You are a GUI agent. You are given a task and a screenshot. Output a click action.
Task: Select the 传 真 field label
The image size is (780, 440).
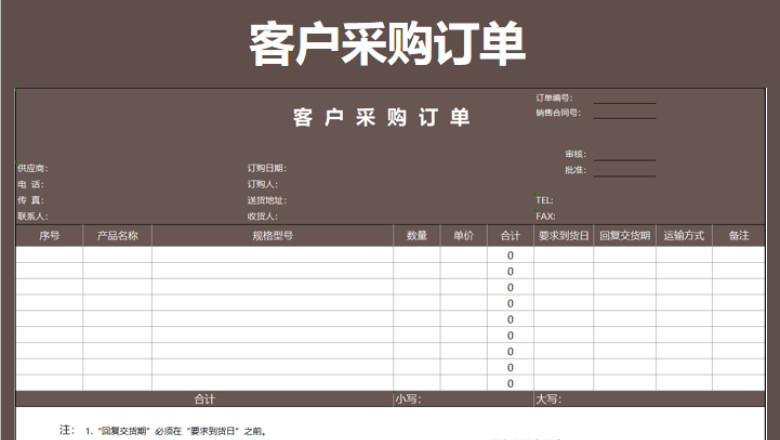pyautogui.click(x=31, y=200)
